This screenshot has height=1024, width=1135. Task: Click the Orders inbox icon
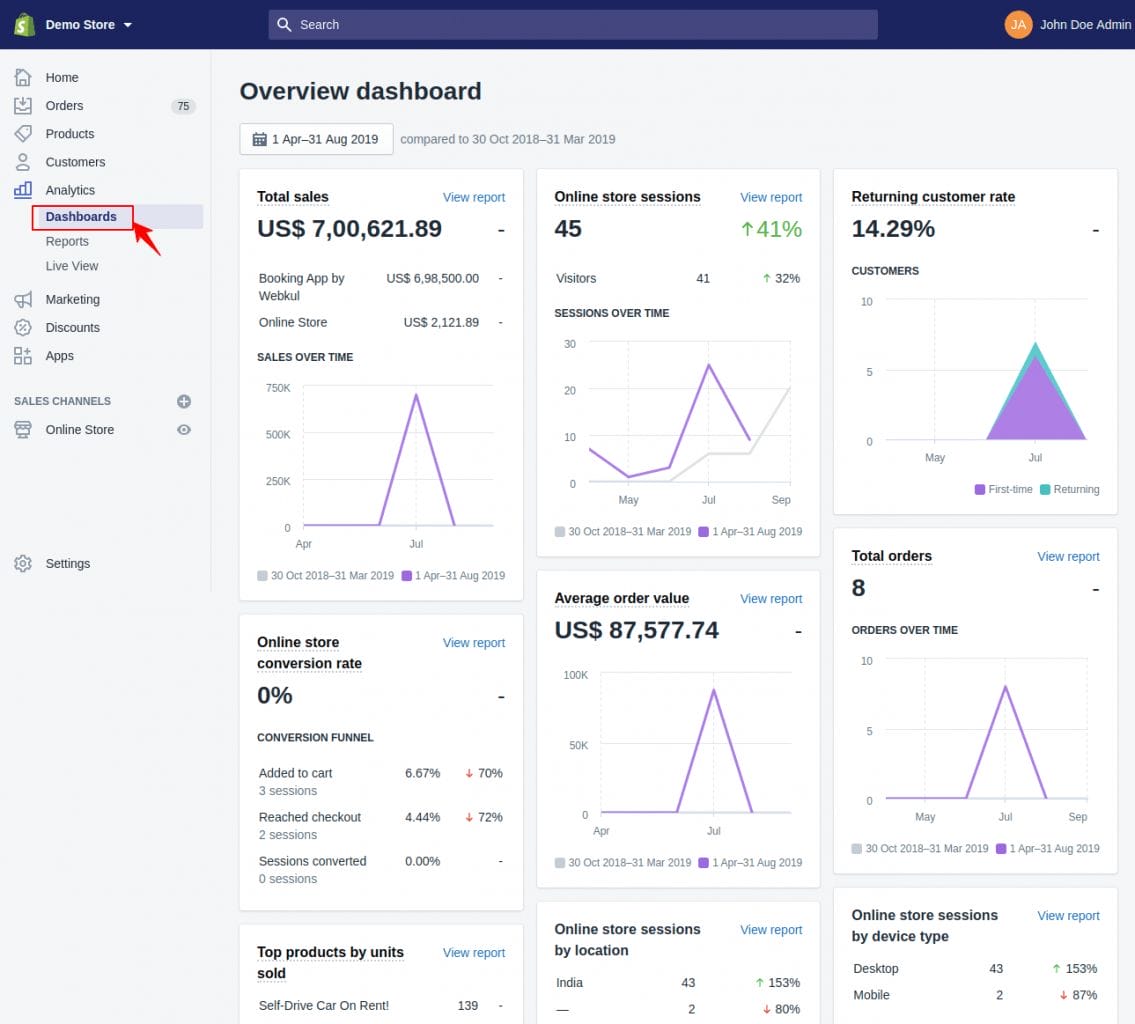(x=23, y=105)
